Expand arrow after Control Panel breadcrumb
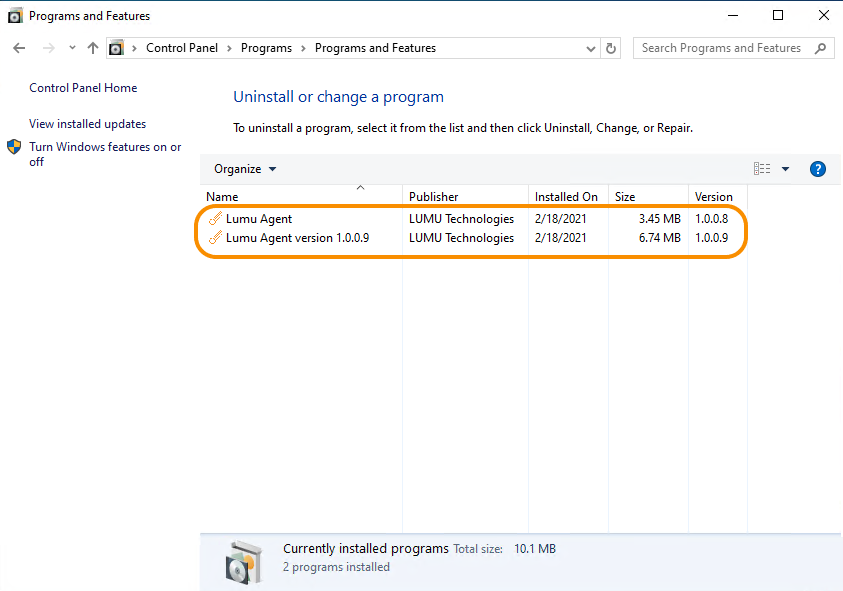Viewport: 843px width, 591px height. tap(229, 48)
